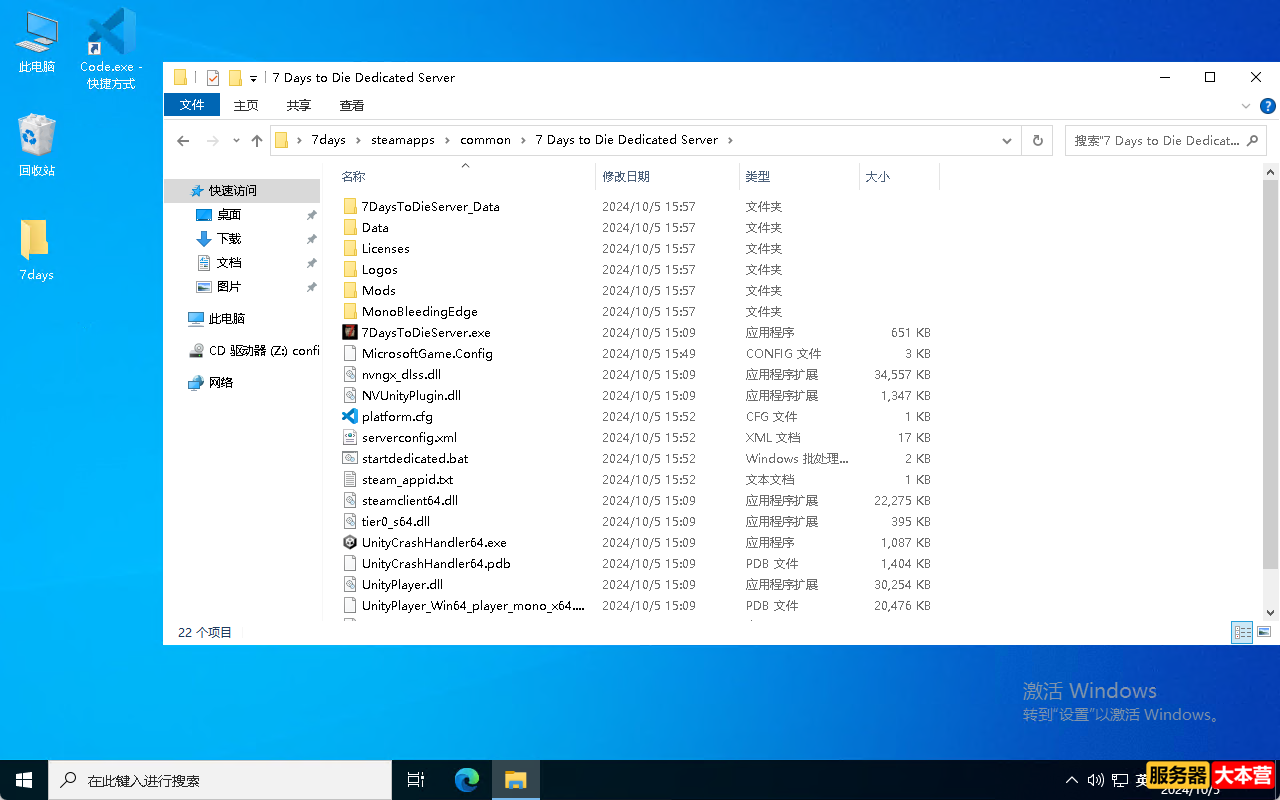This screenshot has height=800, width=1280.
Task: Click the Up-one-level arrow beside the address bar
Action: (257, 141)
